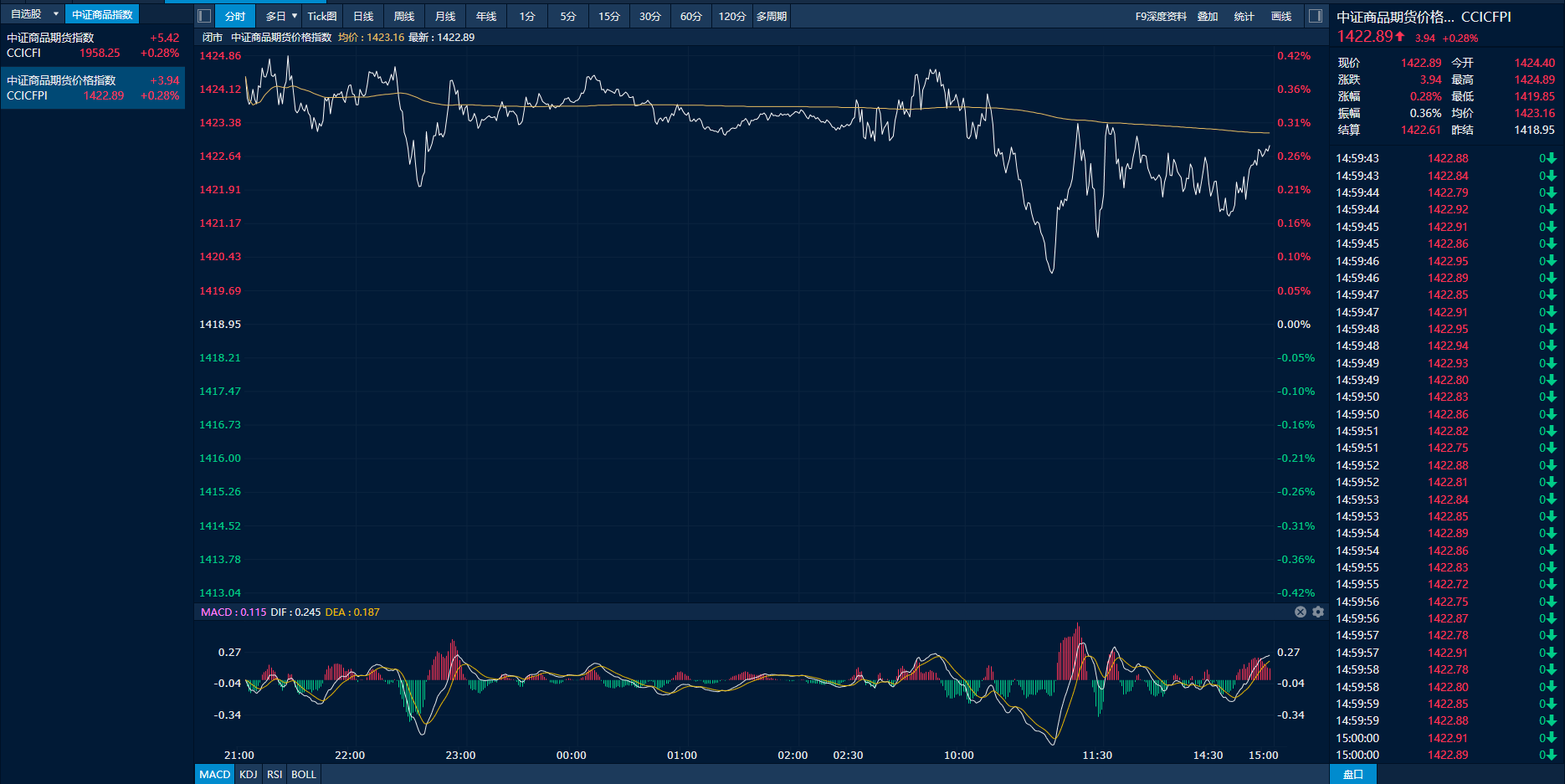The height and width of the screenshot is (784, 1565).
Task: Select CCICFI 中证商品期货指数 in watchlist
Action: [x=92, y=45]
